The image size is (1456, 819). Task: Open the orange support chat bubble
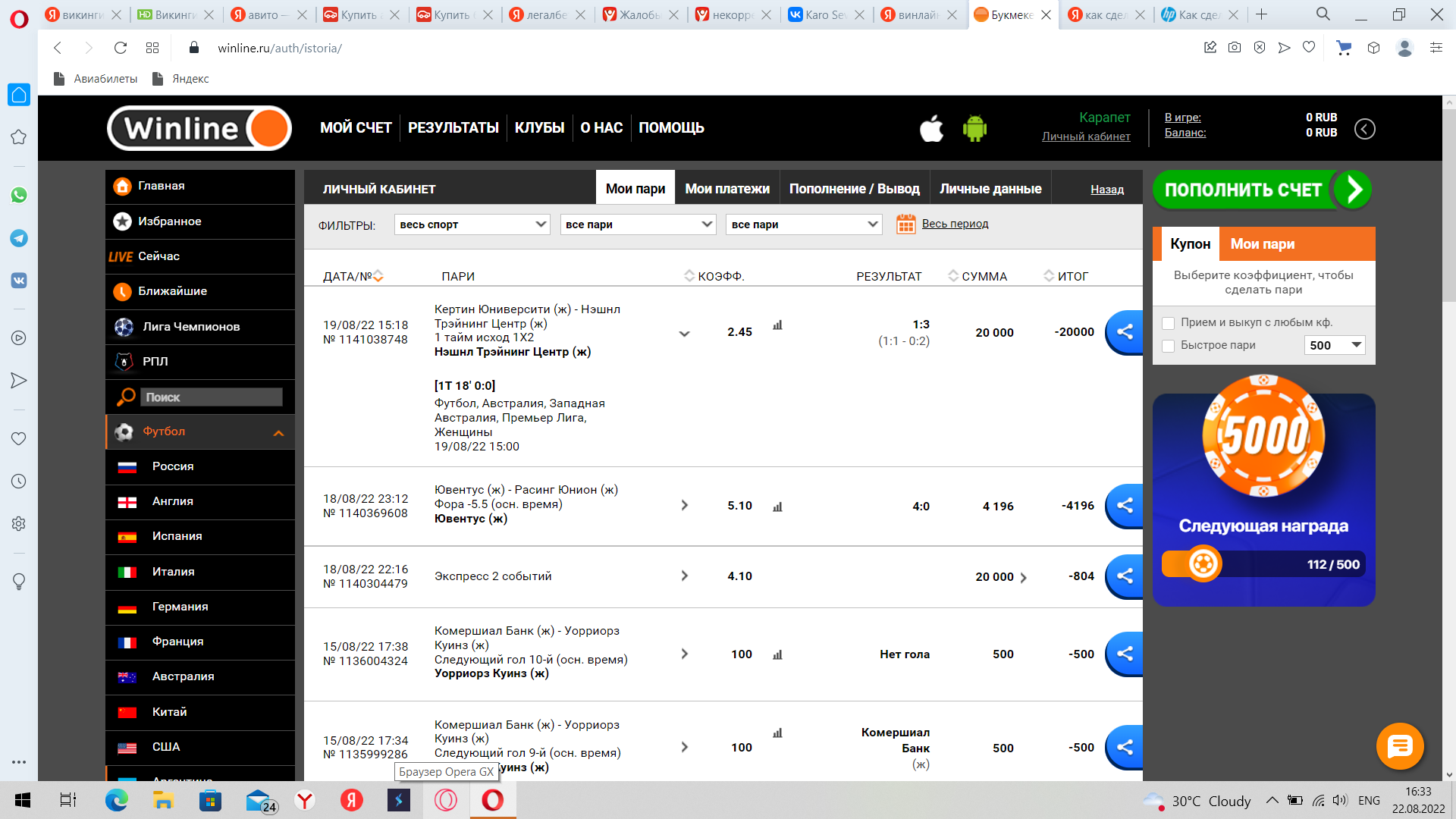[1399, 746]
